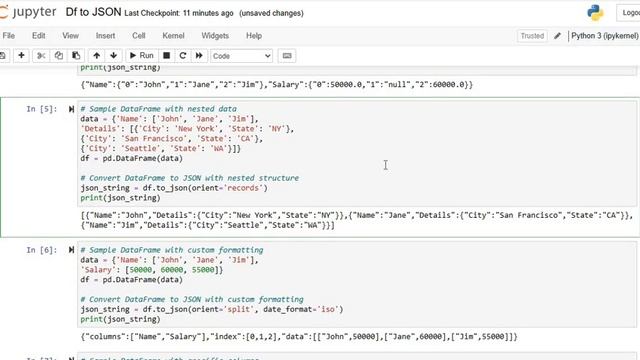Click the output starting with {"columns":["Name","Salary"]
The height and width of the screenshot is (360, 640).
pyautogui.click(x=299, y=336)
